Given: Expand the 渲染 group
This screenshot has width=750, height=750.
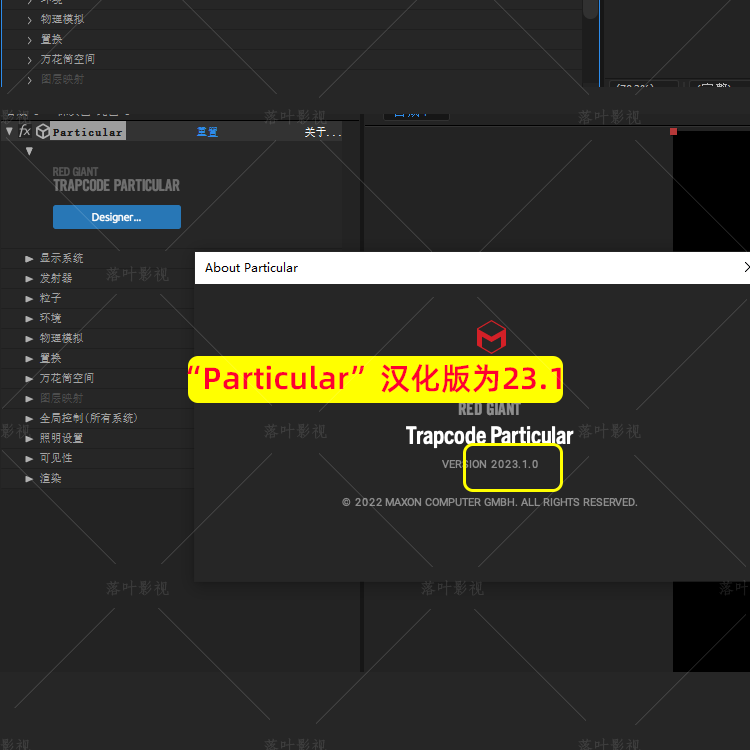Looking at the screenshot, I should pyautogui.click(x=29, y=479).
